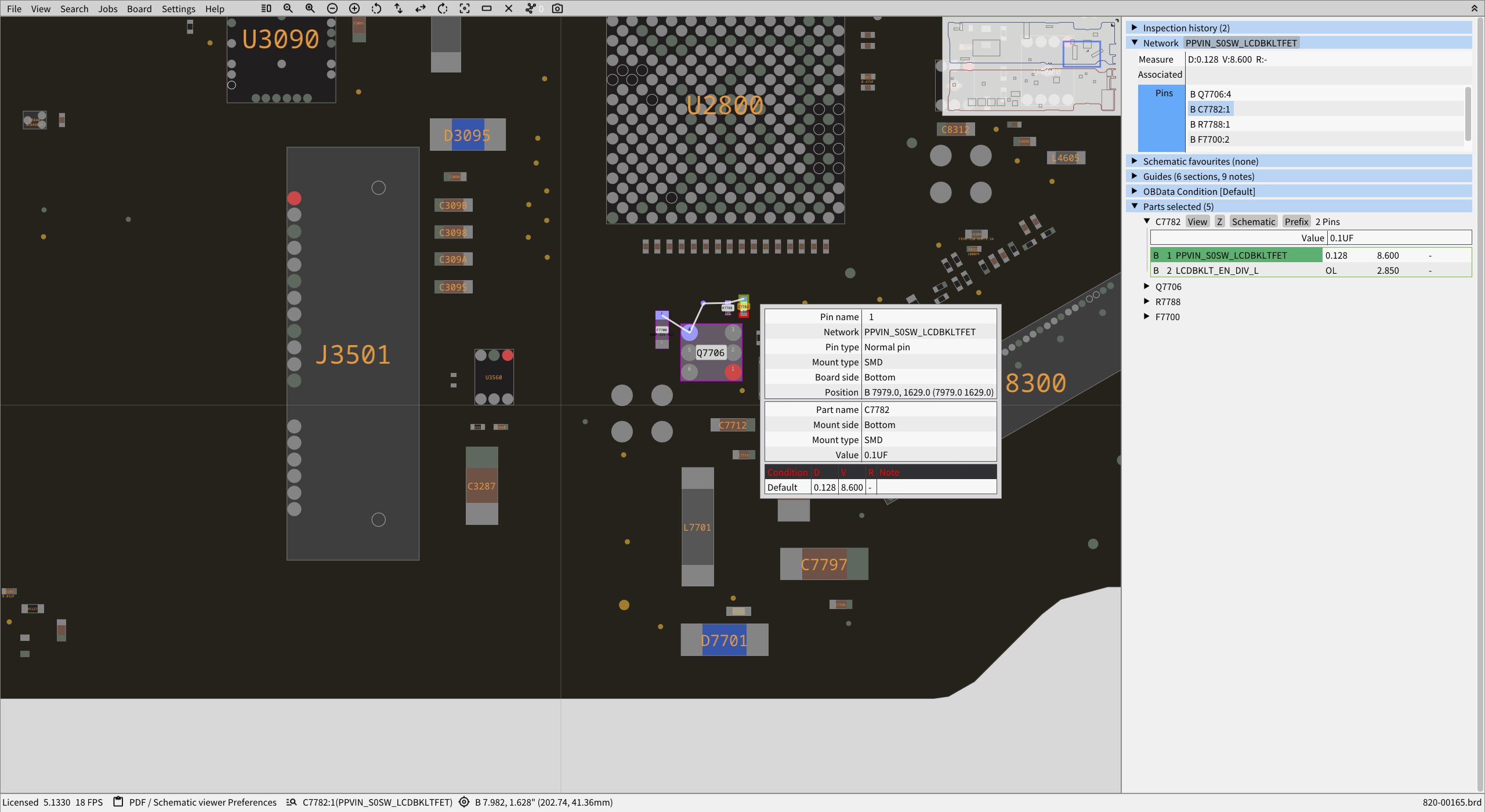
Task: Flip the board vertically
Action: click(398, 9)
